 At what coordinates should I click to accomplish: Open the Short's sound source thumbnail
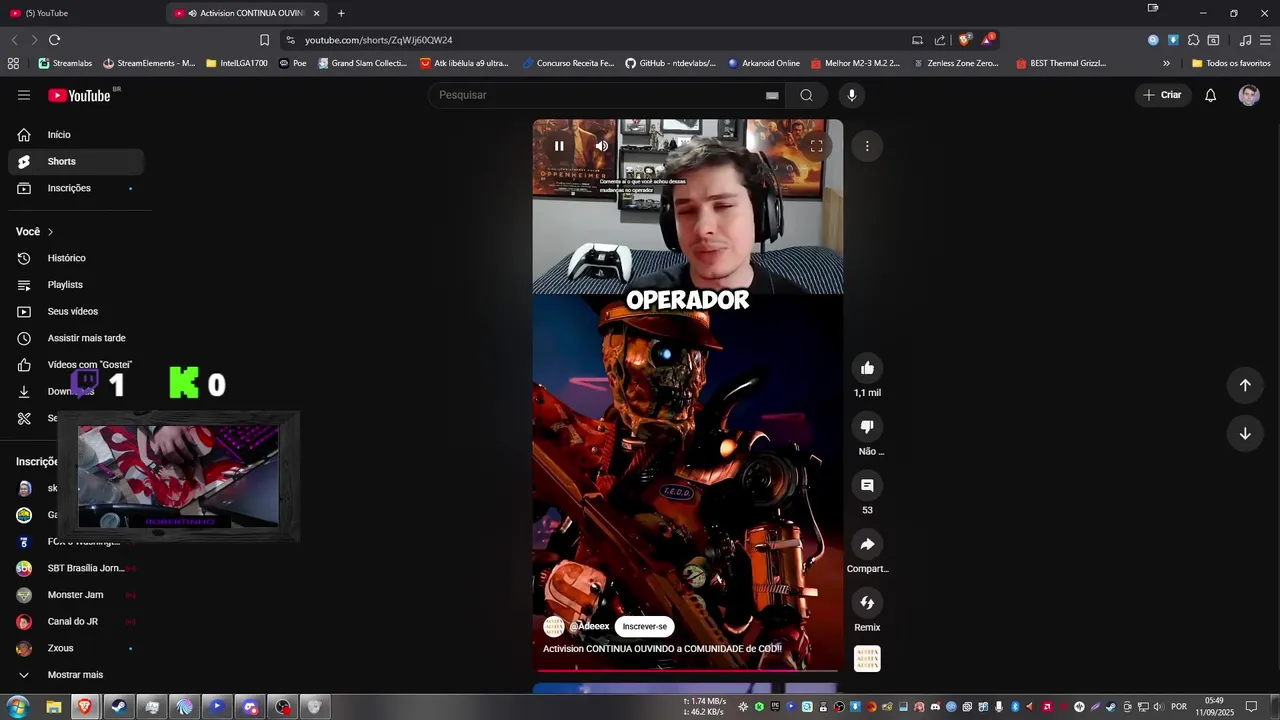(x=867, y=659)
